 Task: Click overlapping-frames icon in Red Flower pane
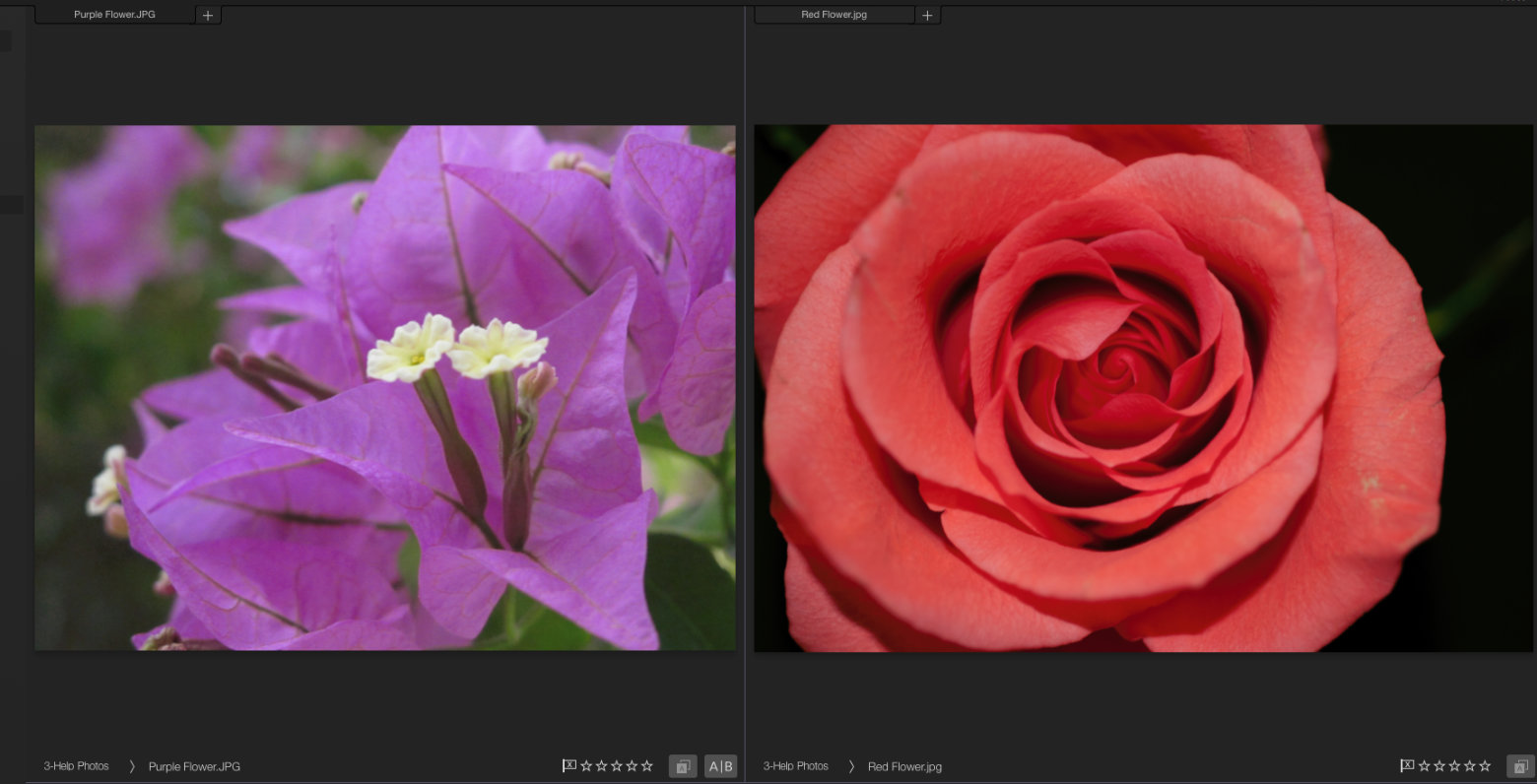(x=1520, y=766)
